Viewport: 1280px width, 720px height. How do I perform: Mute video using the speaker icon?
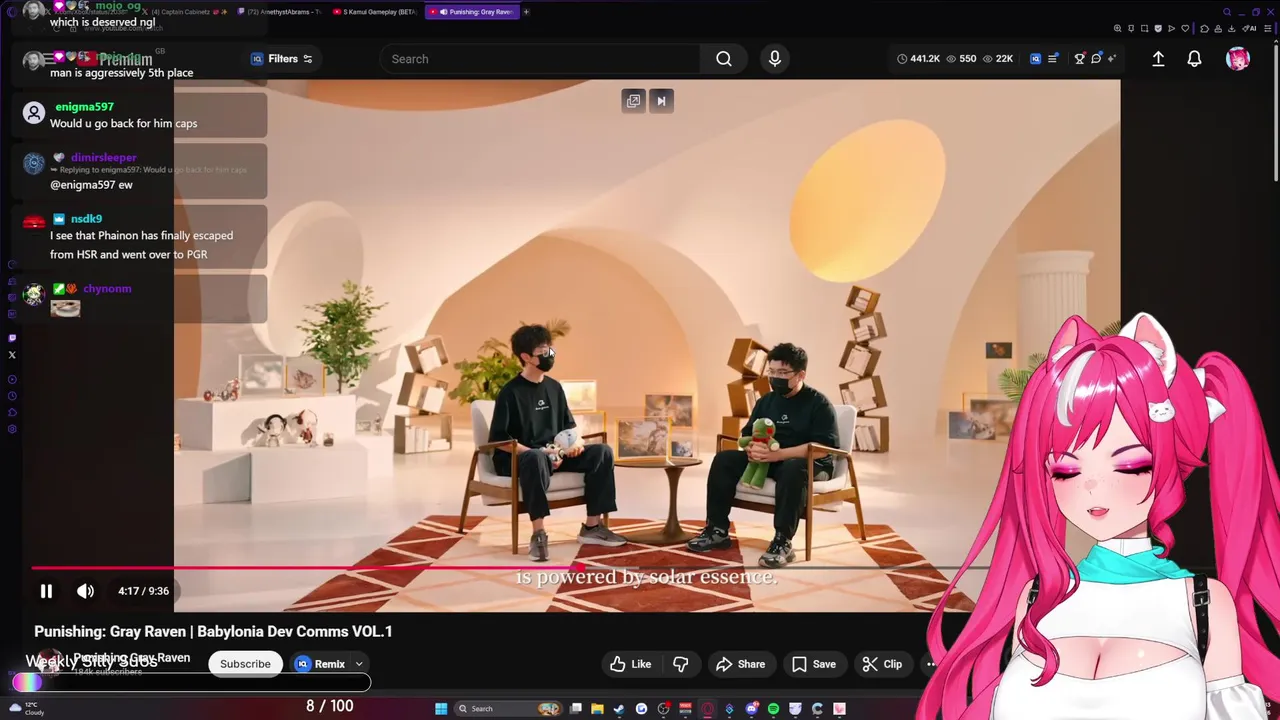coord(86,591)
